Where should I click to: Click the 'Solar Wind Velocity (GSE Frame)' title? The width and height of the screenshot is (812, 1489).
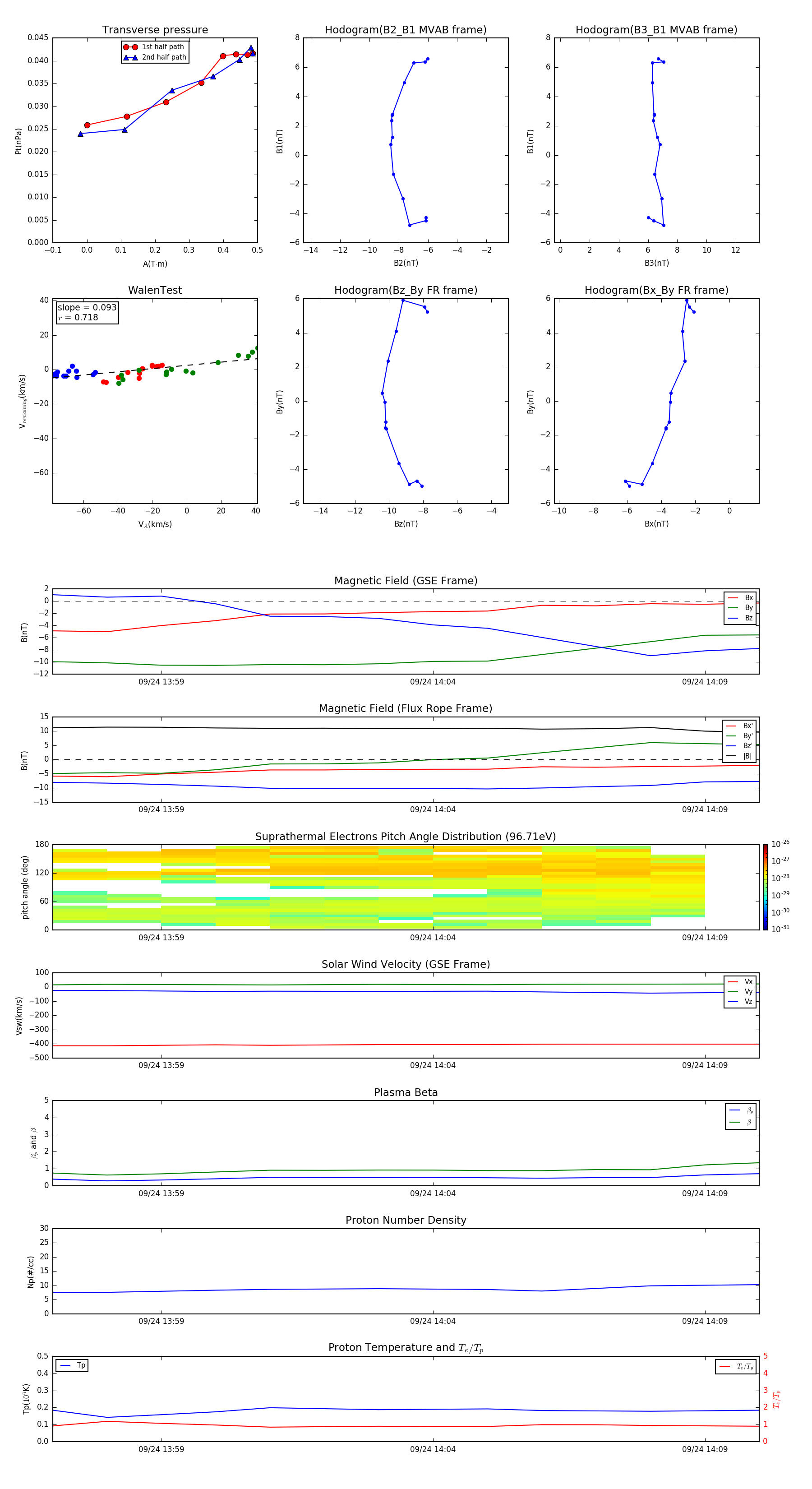pos(406,965)
